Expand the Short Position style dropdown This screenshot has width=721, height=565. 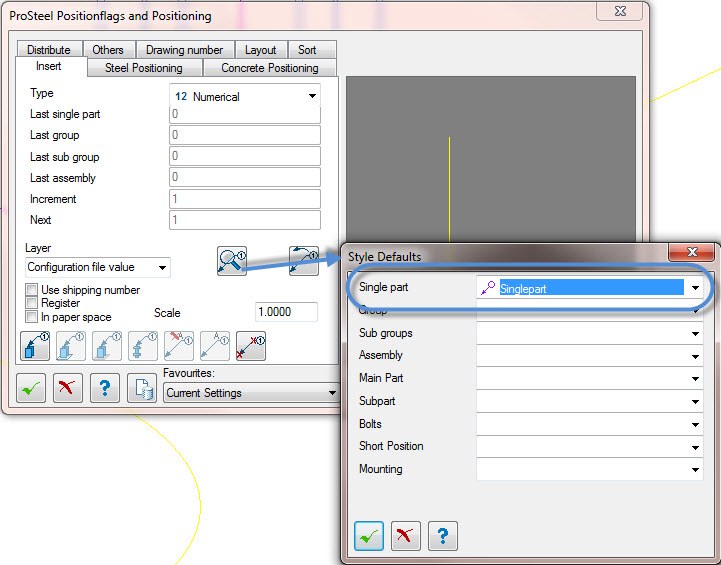click(x=695, y=447)
